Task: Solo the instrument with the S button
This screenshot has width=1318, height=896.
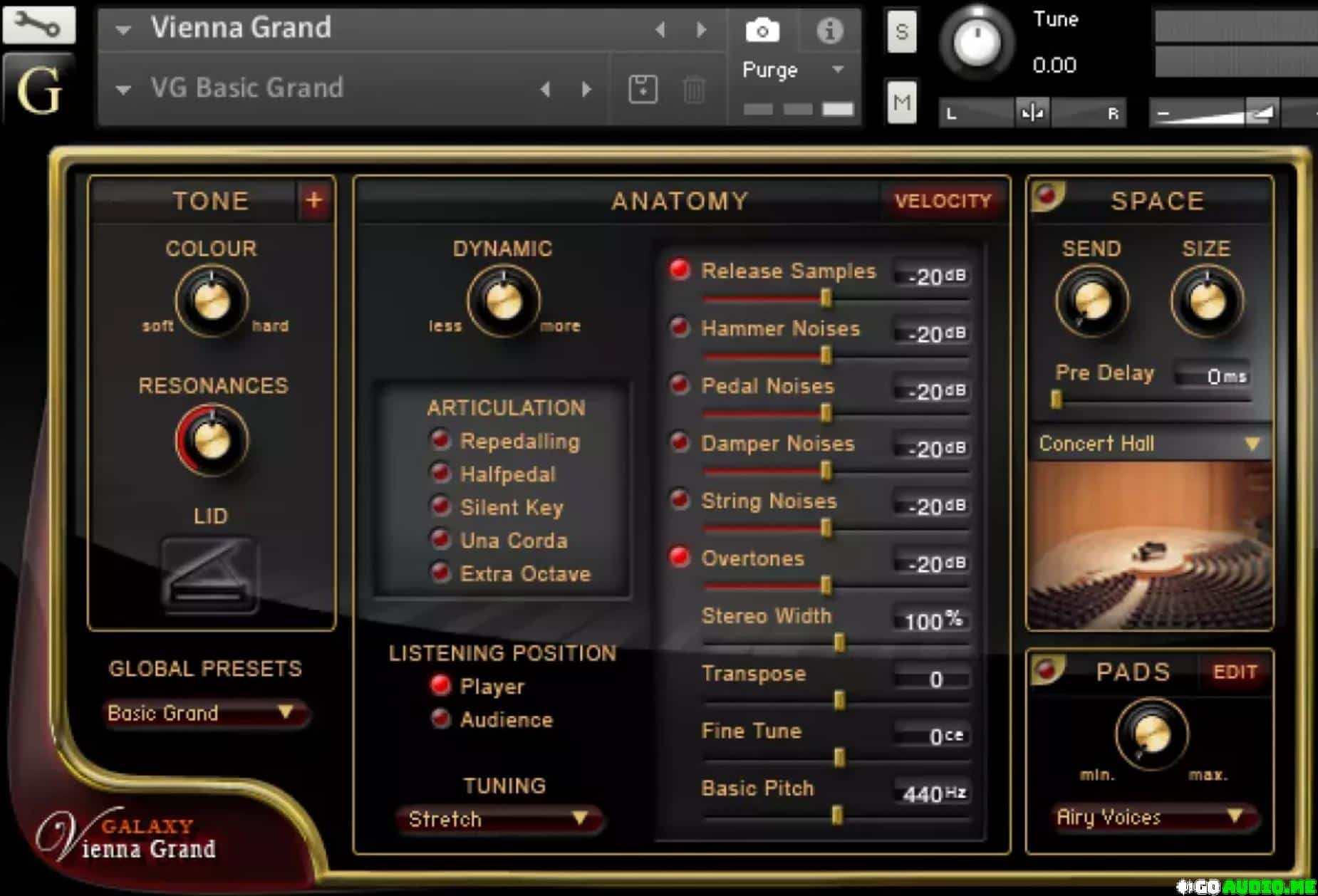Action: click(x=901, y=31)
